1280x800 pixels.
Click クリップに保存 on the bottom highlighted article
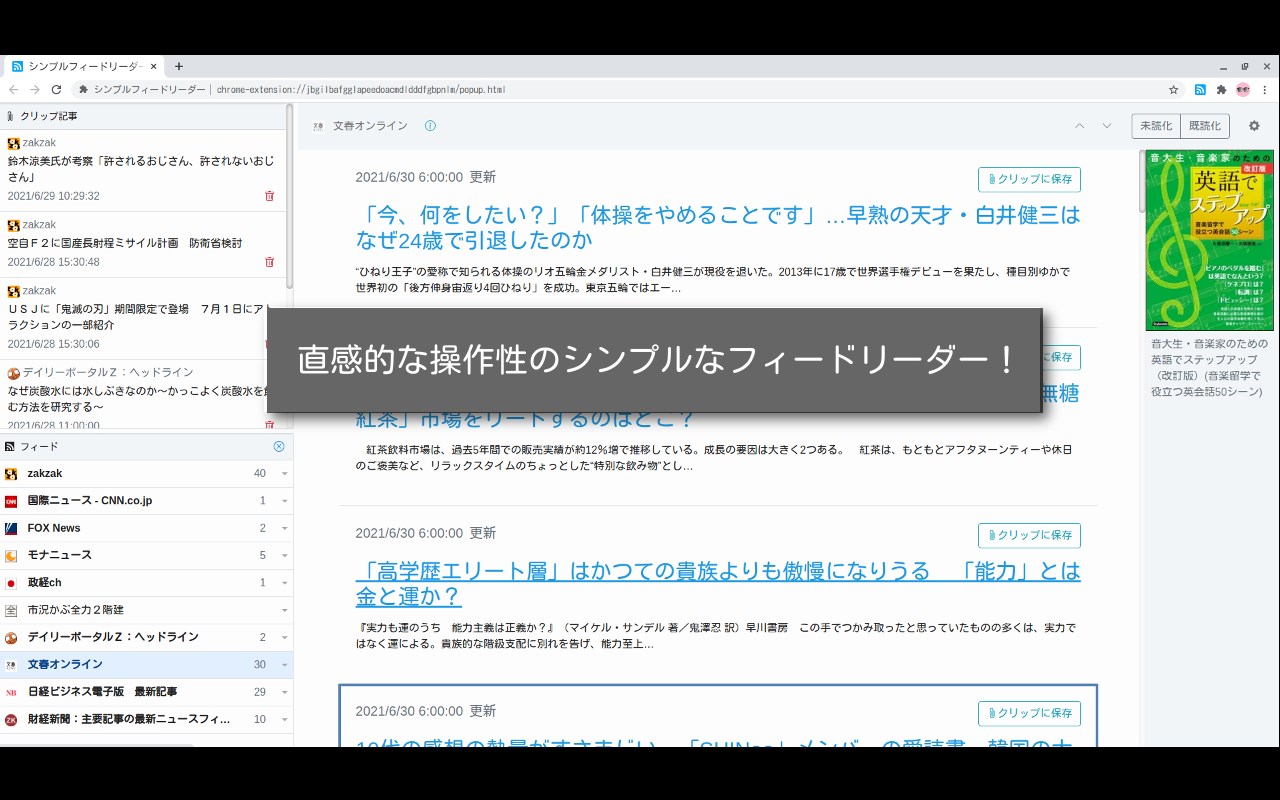click(1029, 713)
